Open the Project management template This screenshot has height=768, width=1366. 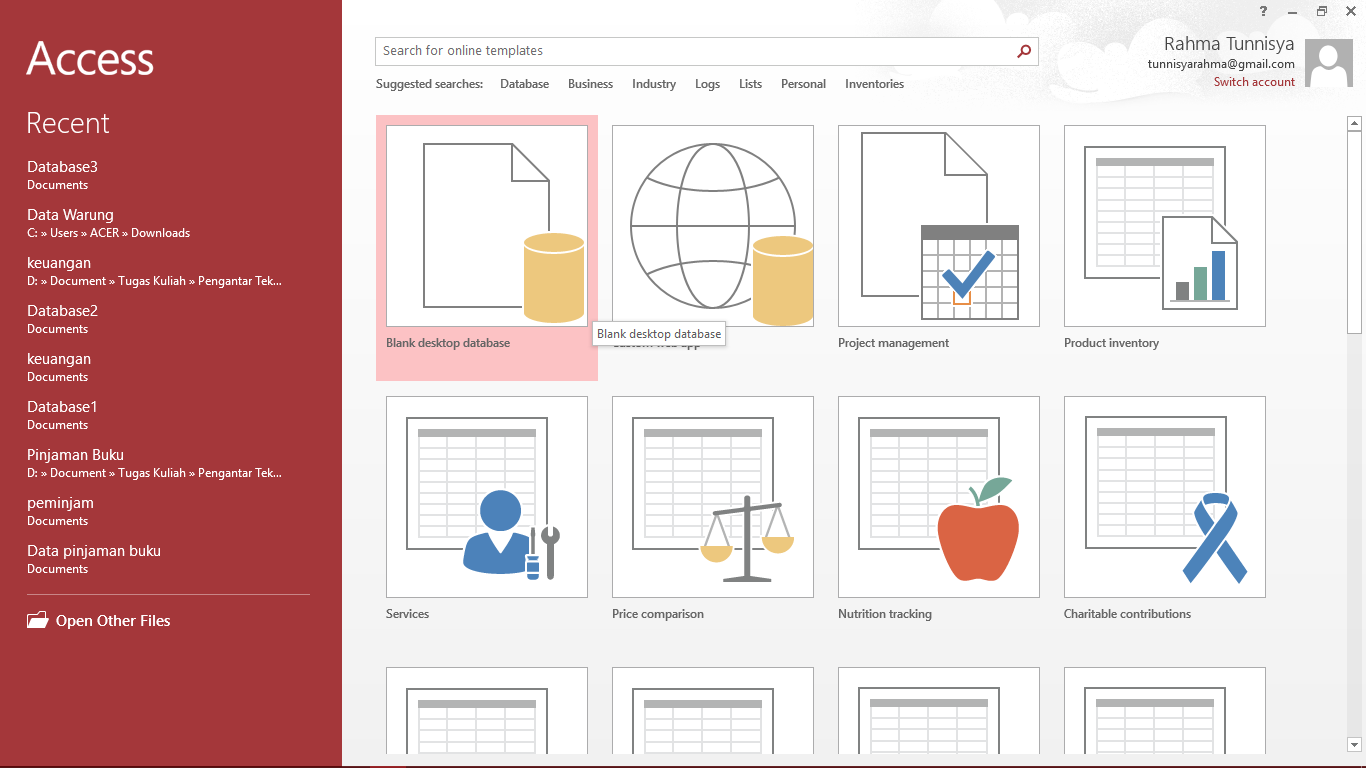(939, 226)
